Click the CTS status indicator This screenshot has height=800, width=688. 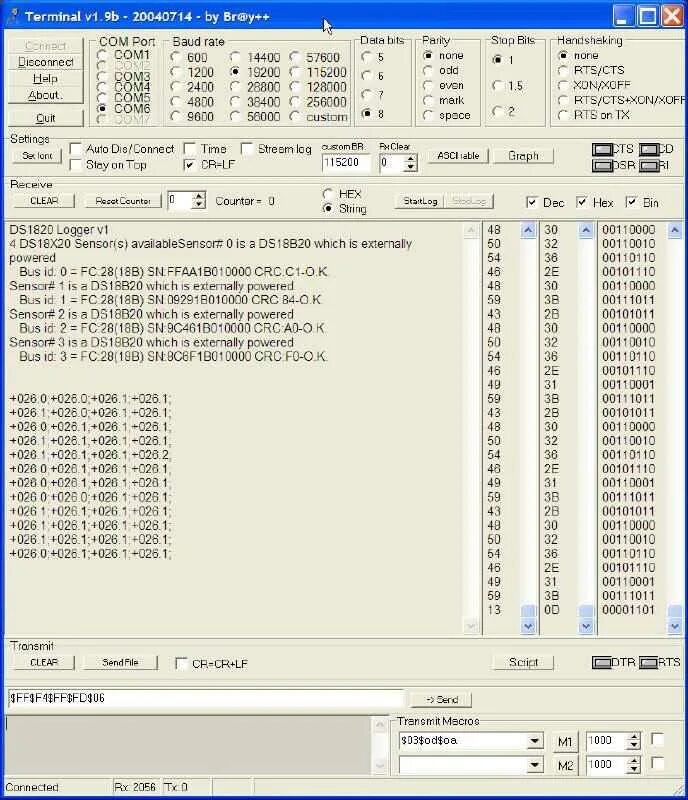pyautogui.click(x=602, y=149)
